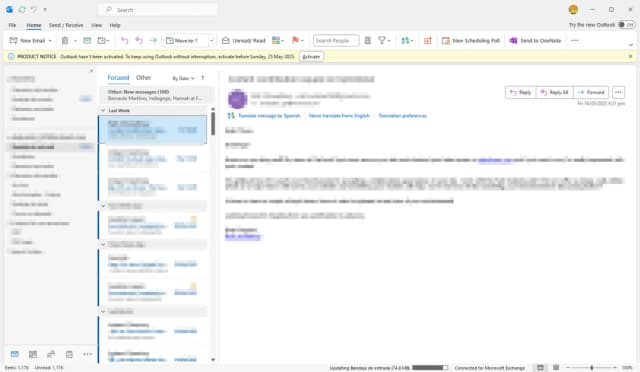Open the File menu

coord(12,25)
